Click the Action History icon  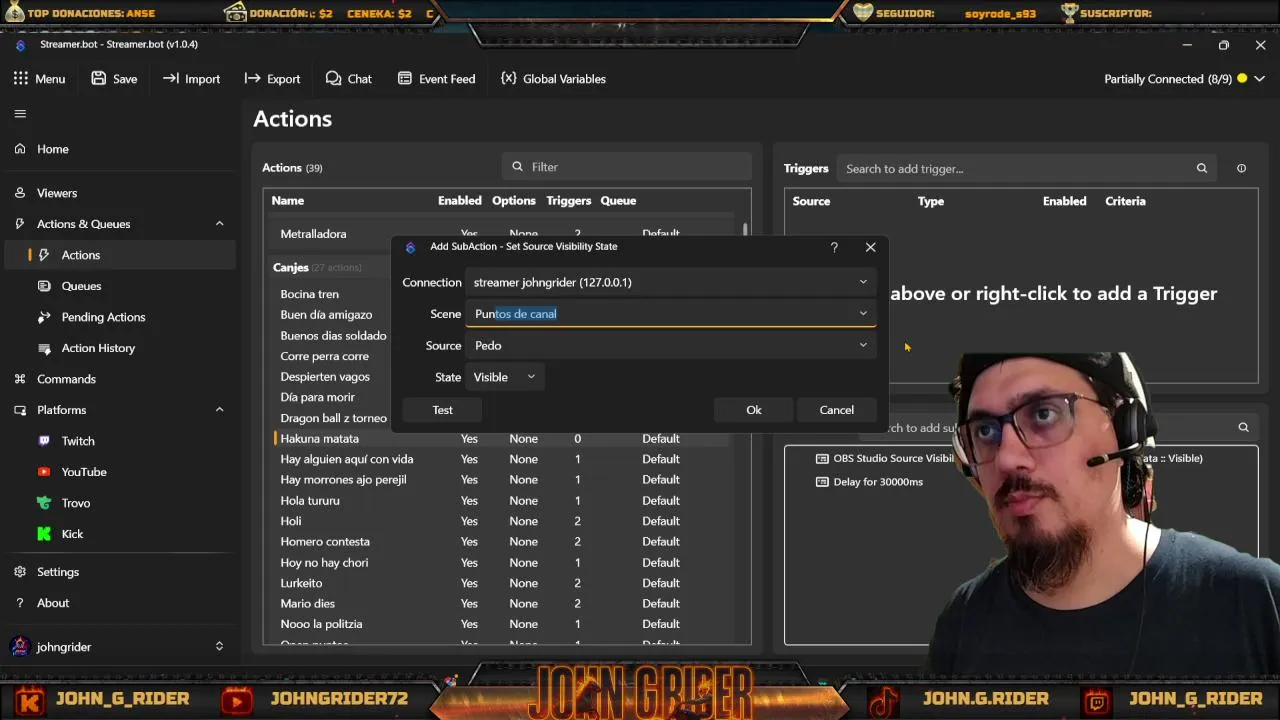coord(44,348)
